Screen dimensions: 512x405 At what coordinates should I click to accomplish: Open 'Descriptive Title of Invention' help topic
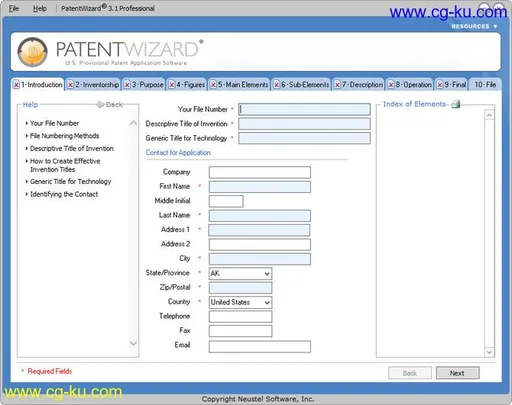point(72,149)
